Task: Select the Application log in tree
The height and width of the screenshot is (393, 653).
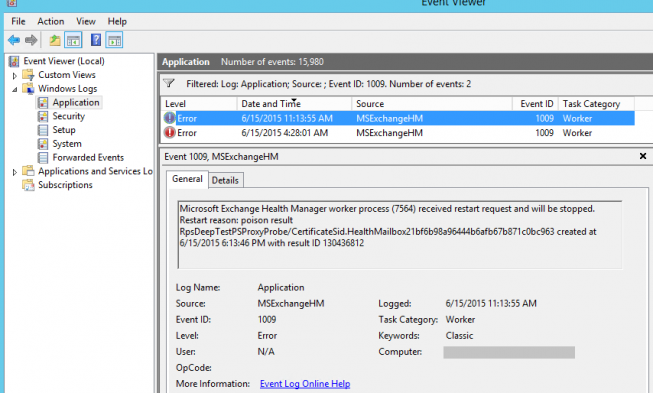Action: pos(76,102)
